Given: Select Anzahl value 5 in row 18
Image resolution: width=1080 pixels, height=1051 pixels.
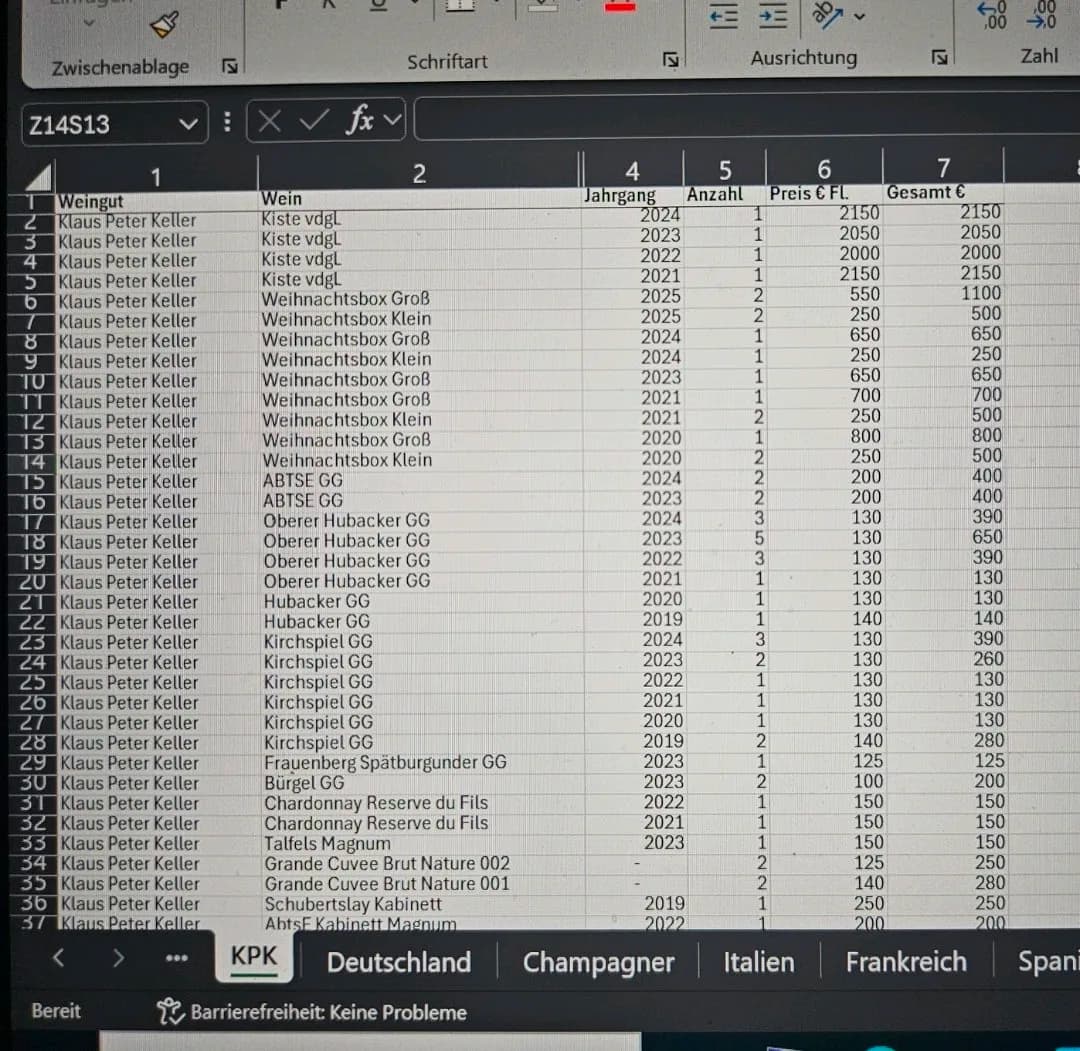Looking at the screenshot, I should pyautogui.click(x=727, y=538).
